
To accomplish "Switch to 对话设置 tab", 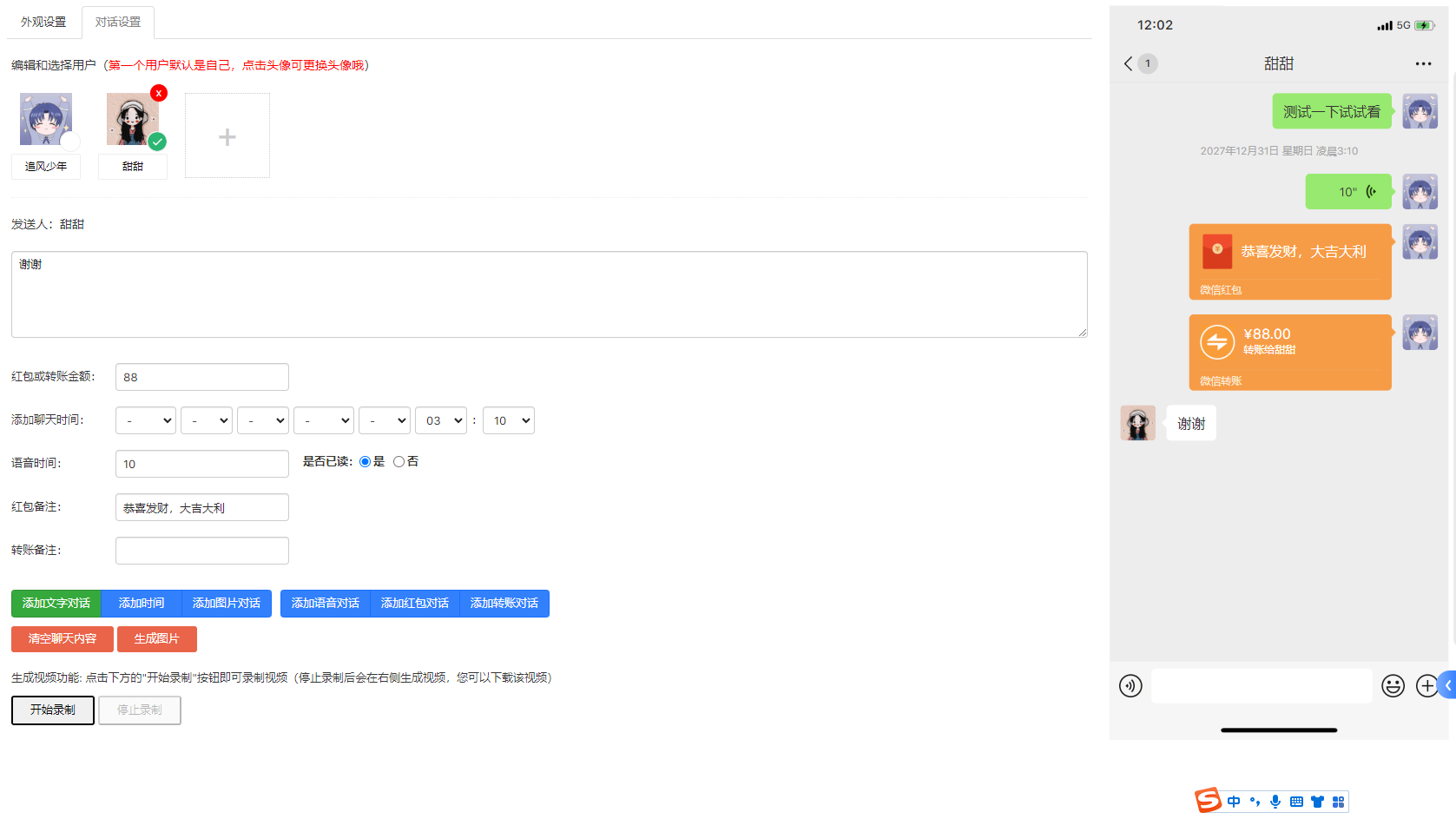I will [118, 22].
